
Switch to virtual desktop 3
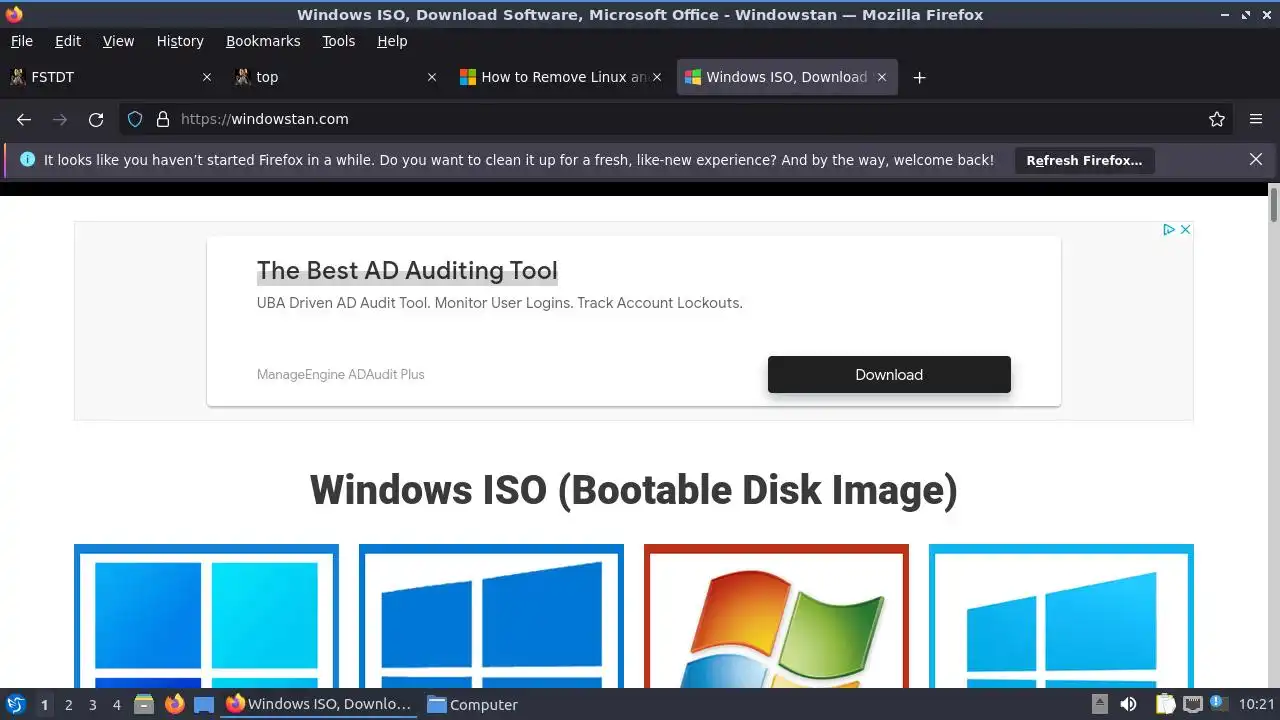pos(92,705)
